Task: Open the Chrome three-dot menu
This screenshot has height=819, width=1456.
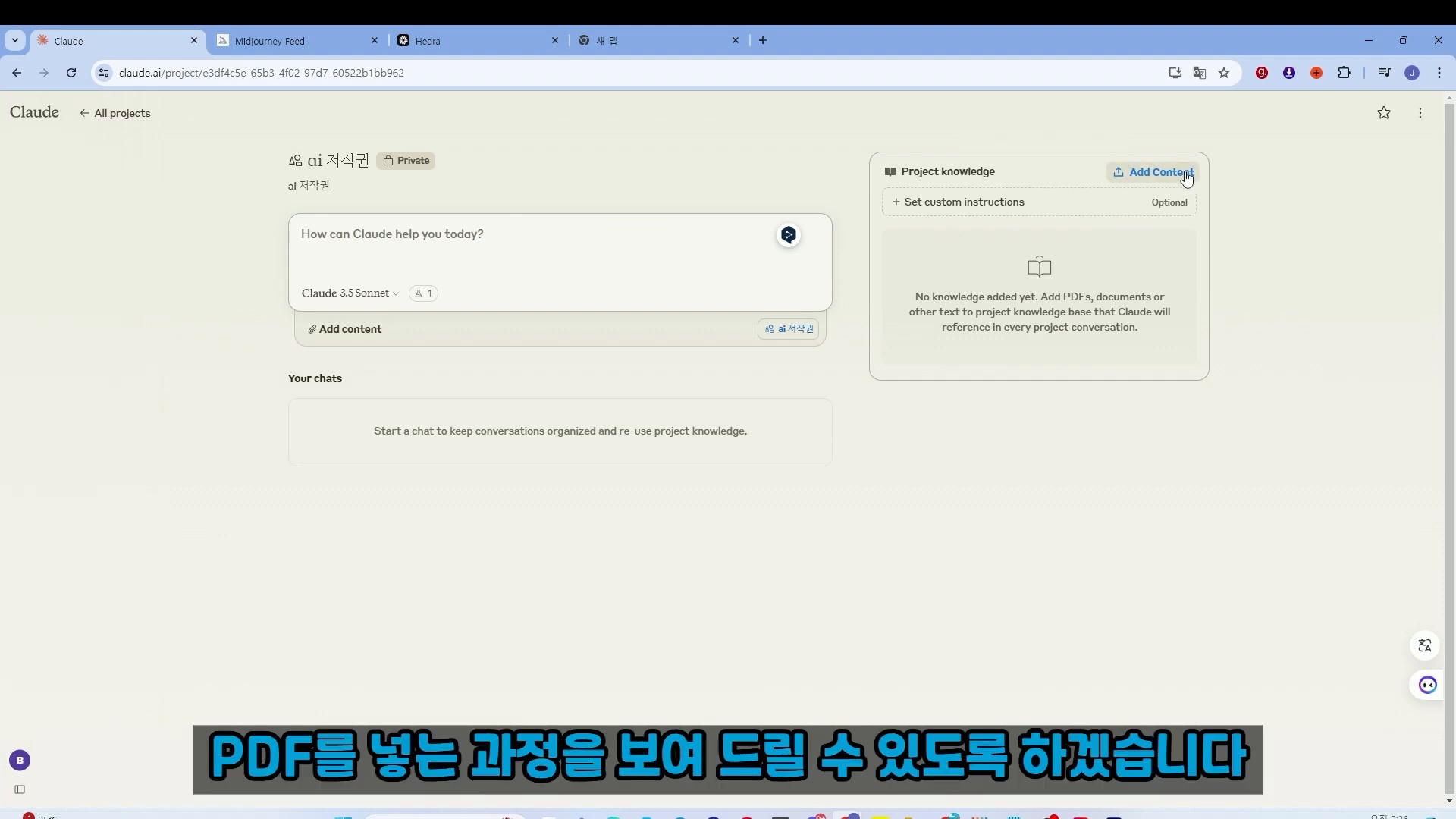Action: [1439, 73]
